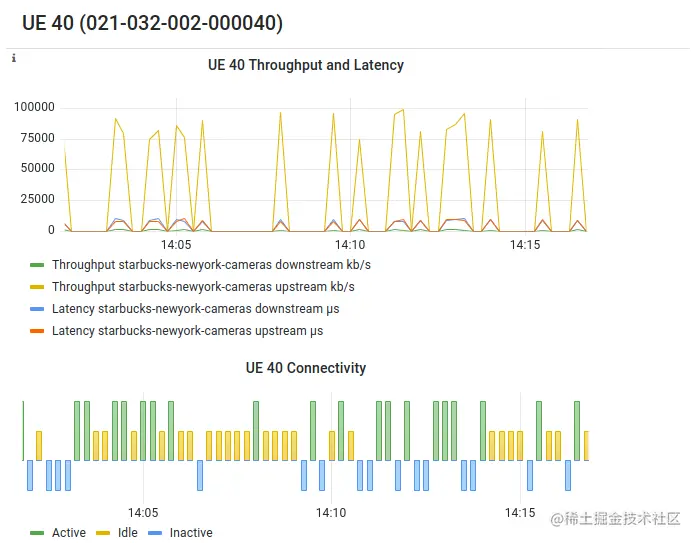Click the 100000 y-axis label
This screenshot has width=697, height=543.
34,107
